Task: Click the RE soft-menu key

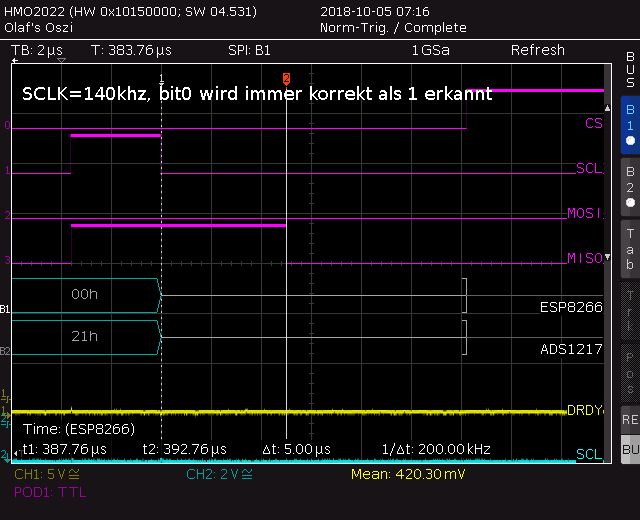Action: pyautogui.click(x=630, y=420)
